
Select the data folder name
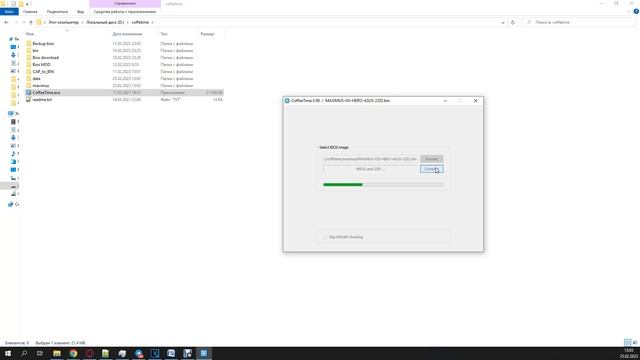point(36,78)
